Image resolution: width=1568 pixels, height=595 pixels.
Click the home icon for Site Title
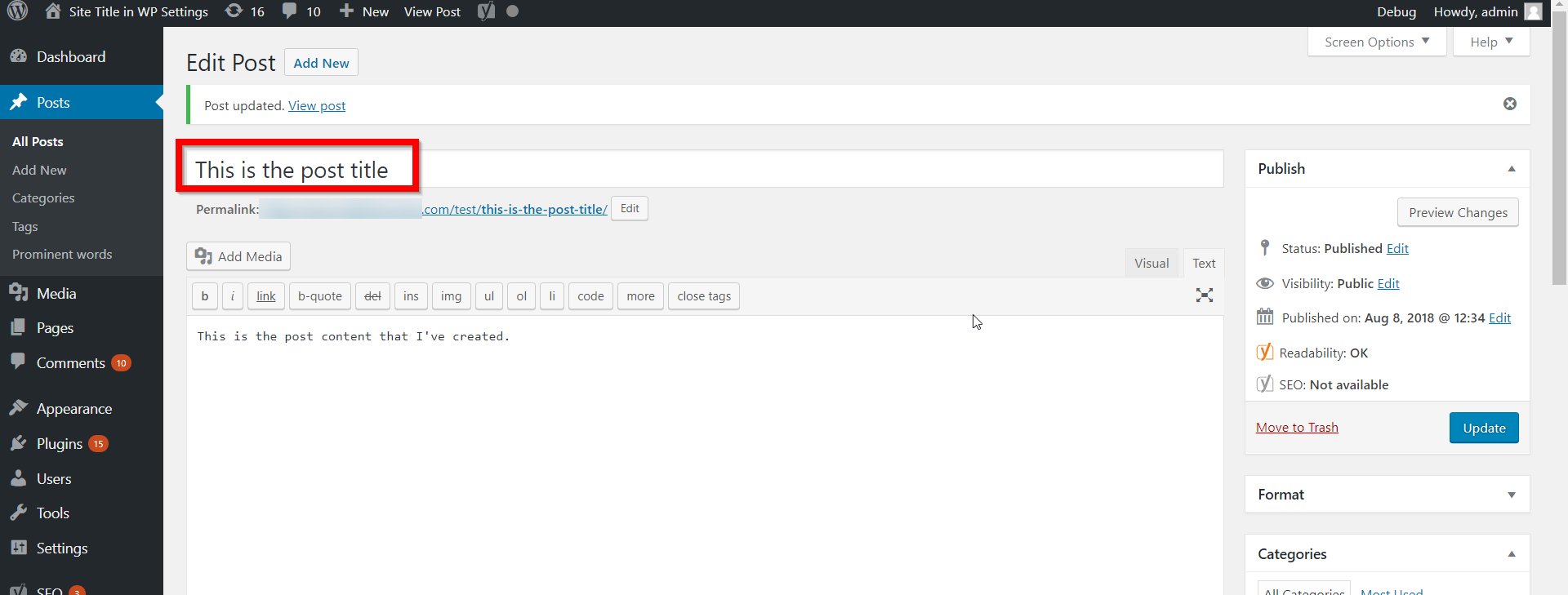click(53, 11)
